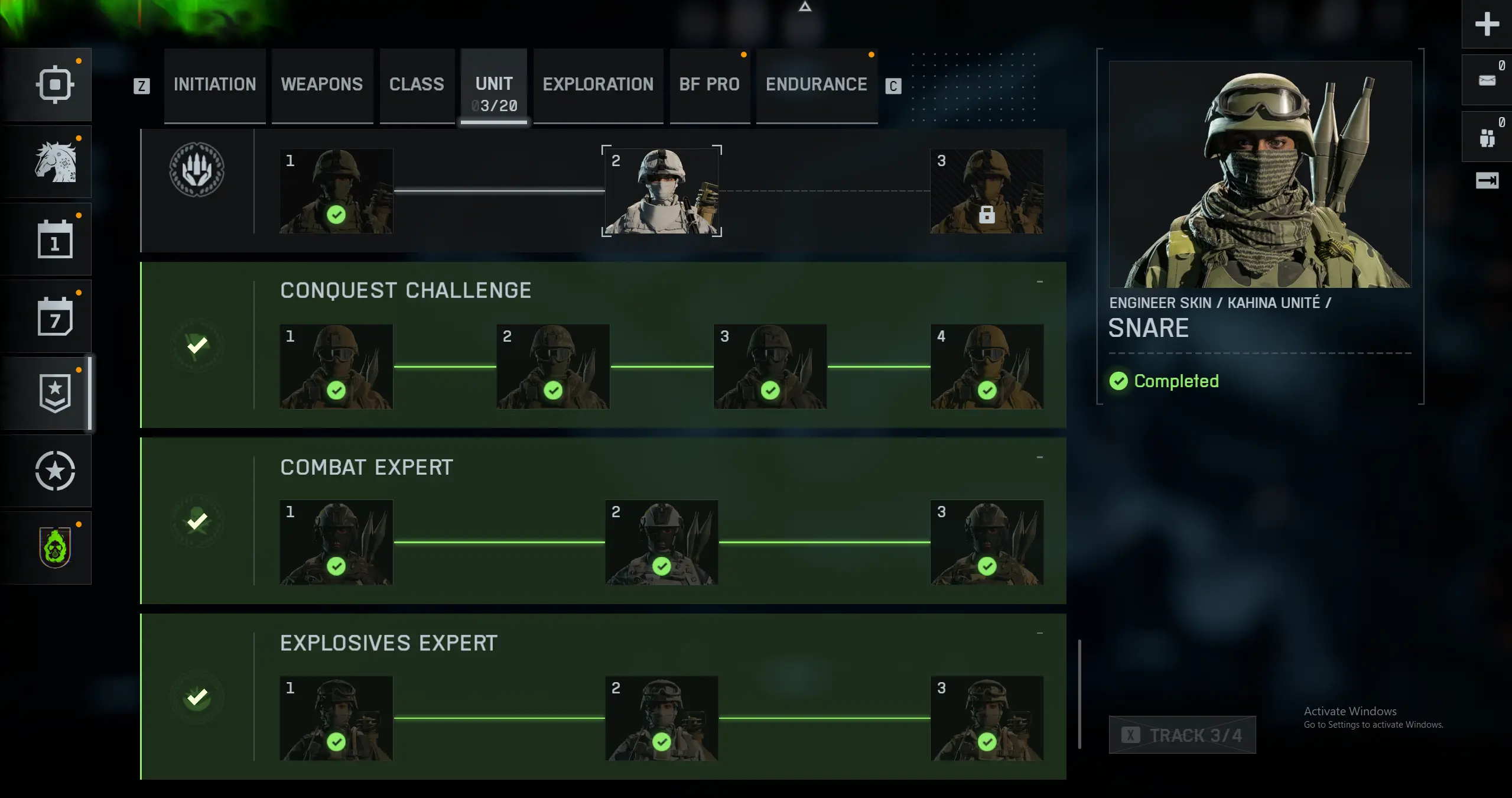Select the star badge challenges icon
This screenshot has height=798, width=1512.
pos(55,393)
